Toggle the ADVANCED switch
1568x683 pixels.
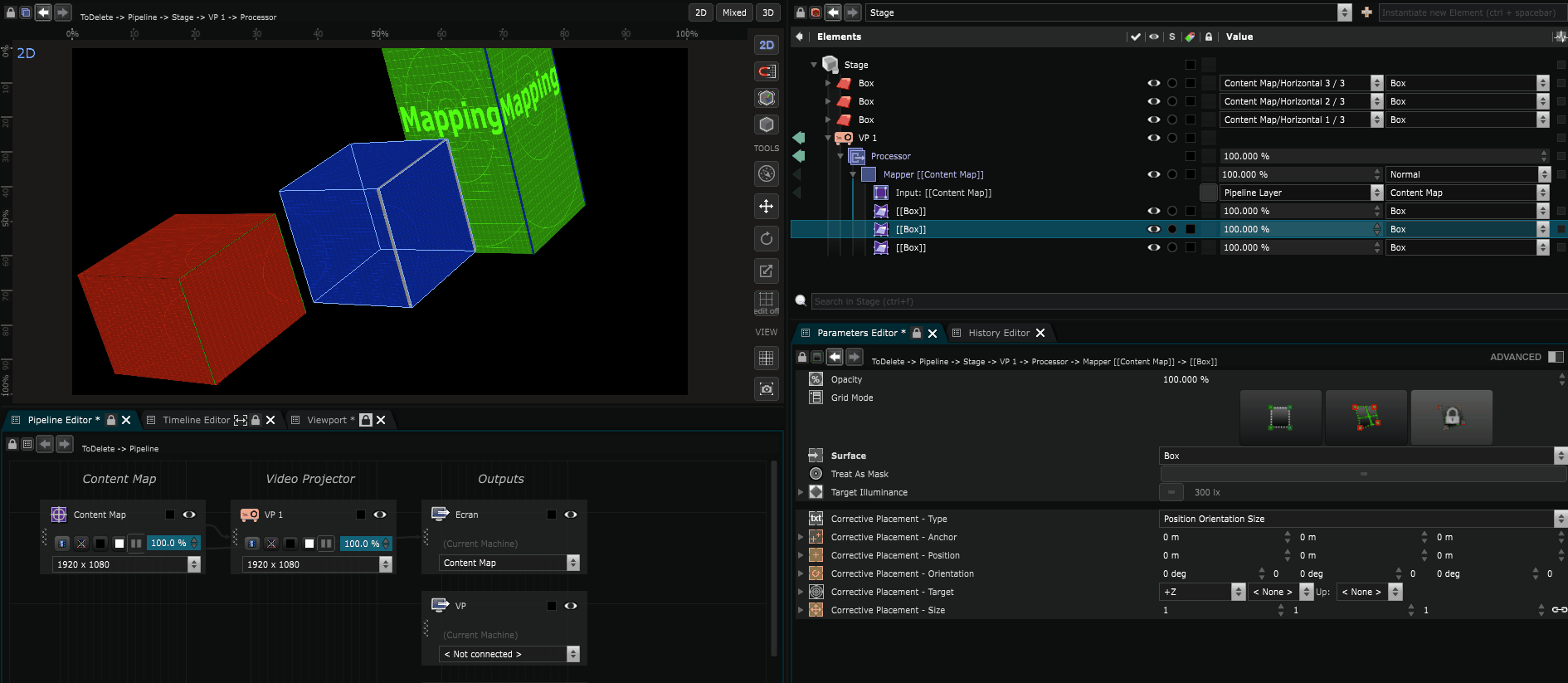tap(1556, 357)
